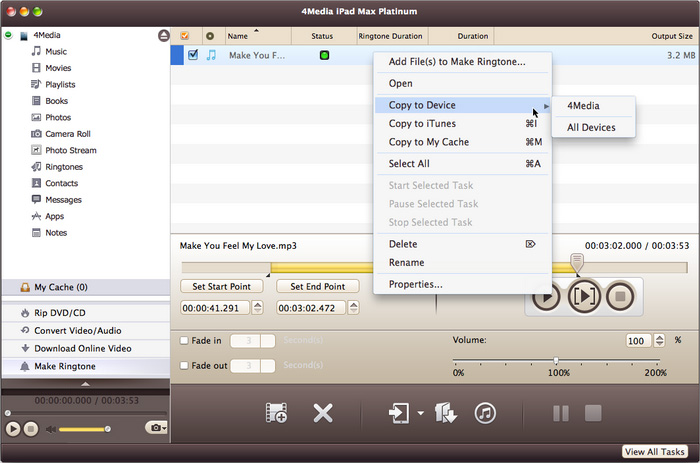Image resolution: width=700 pixels, height=463 pixels.
Task: Click the X remove icon in bottom toolbar
Action: click(323, 413)
